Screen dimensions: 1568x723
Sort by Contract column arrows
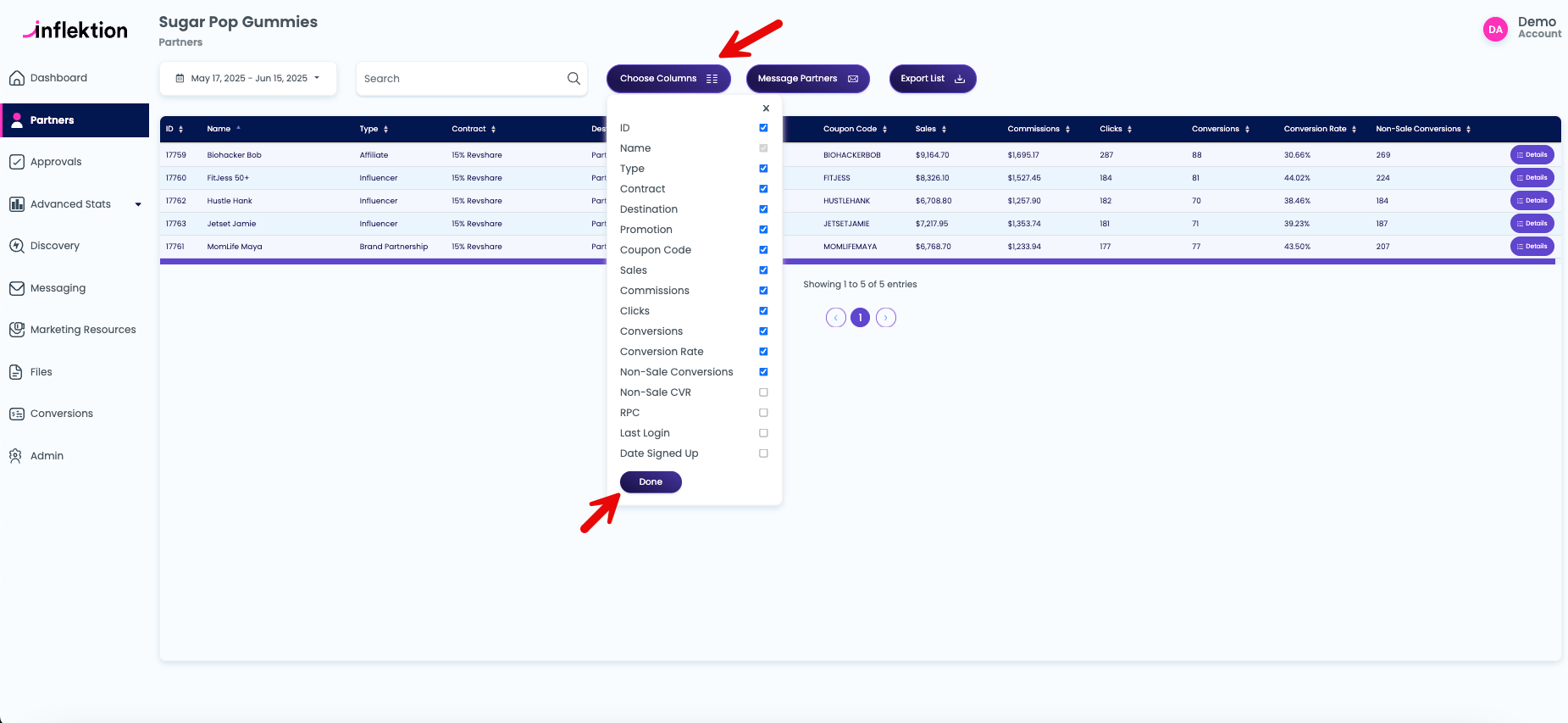point(493,130)
